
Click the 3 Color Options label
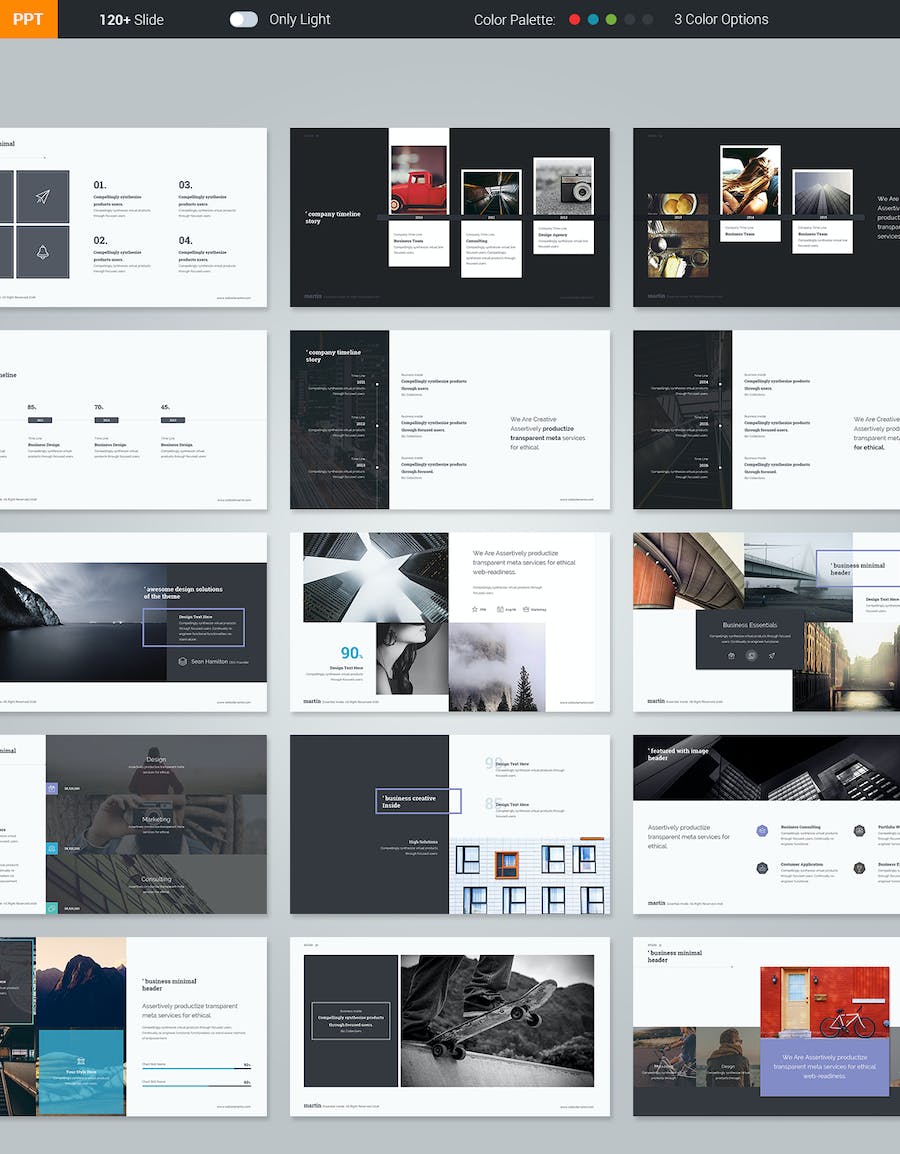point(721,19)
